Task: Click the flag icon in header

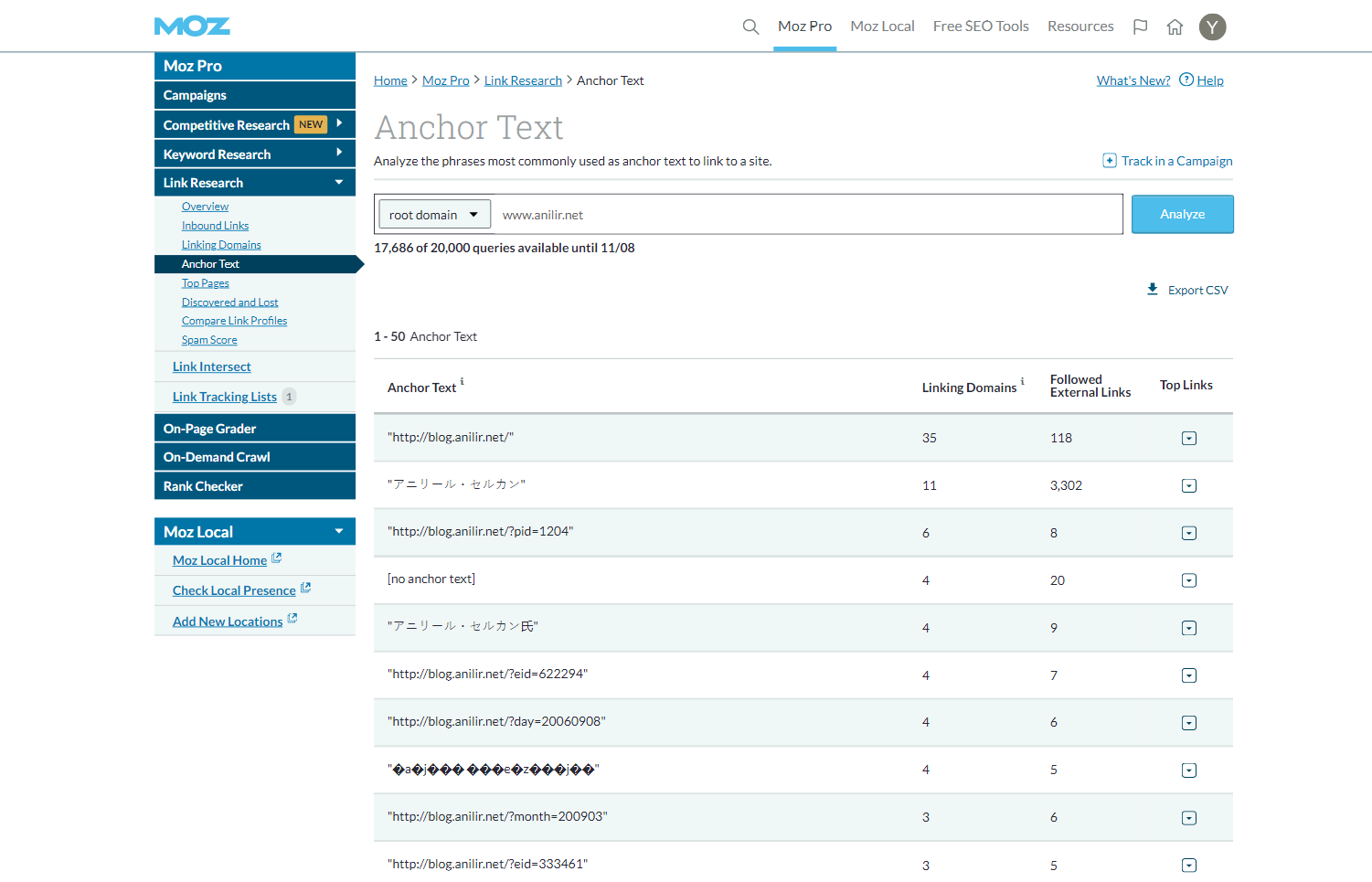Action: point(1140,27)
